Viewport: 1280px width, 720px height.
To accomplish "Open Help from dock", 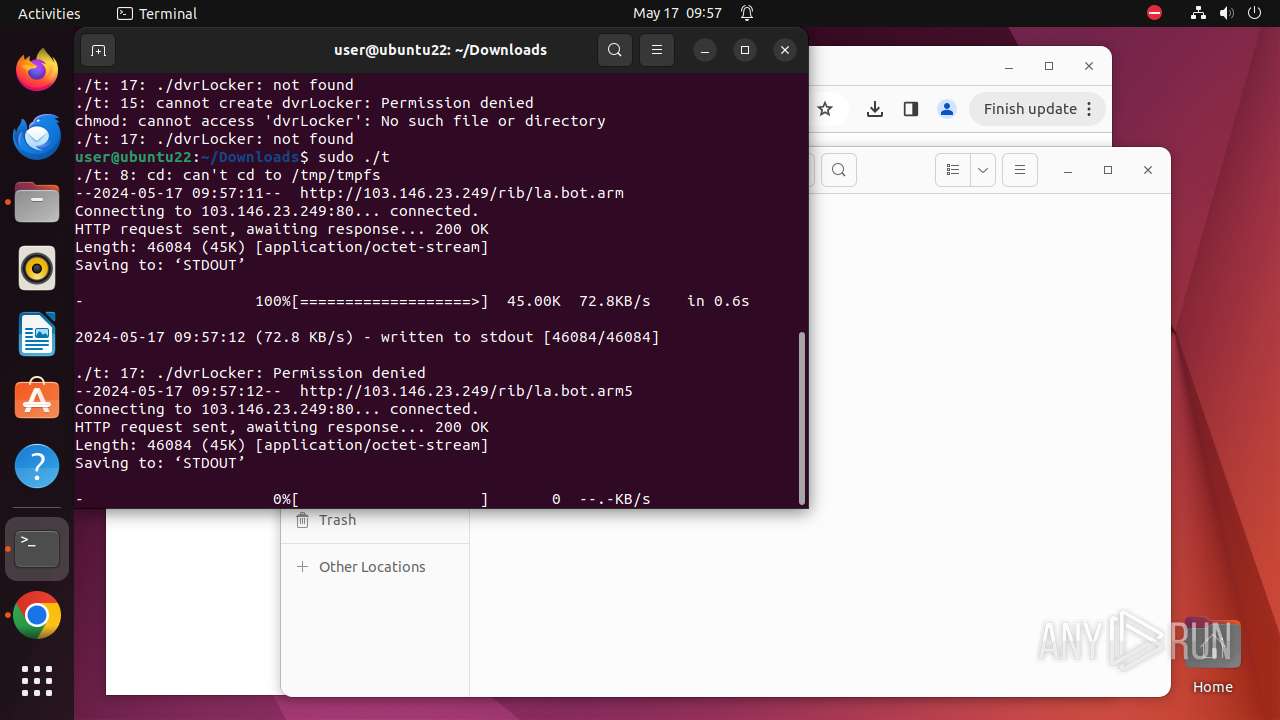I will pyautogui.click(x=37, y=466).
